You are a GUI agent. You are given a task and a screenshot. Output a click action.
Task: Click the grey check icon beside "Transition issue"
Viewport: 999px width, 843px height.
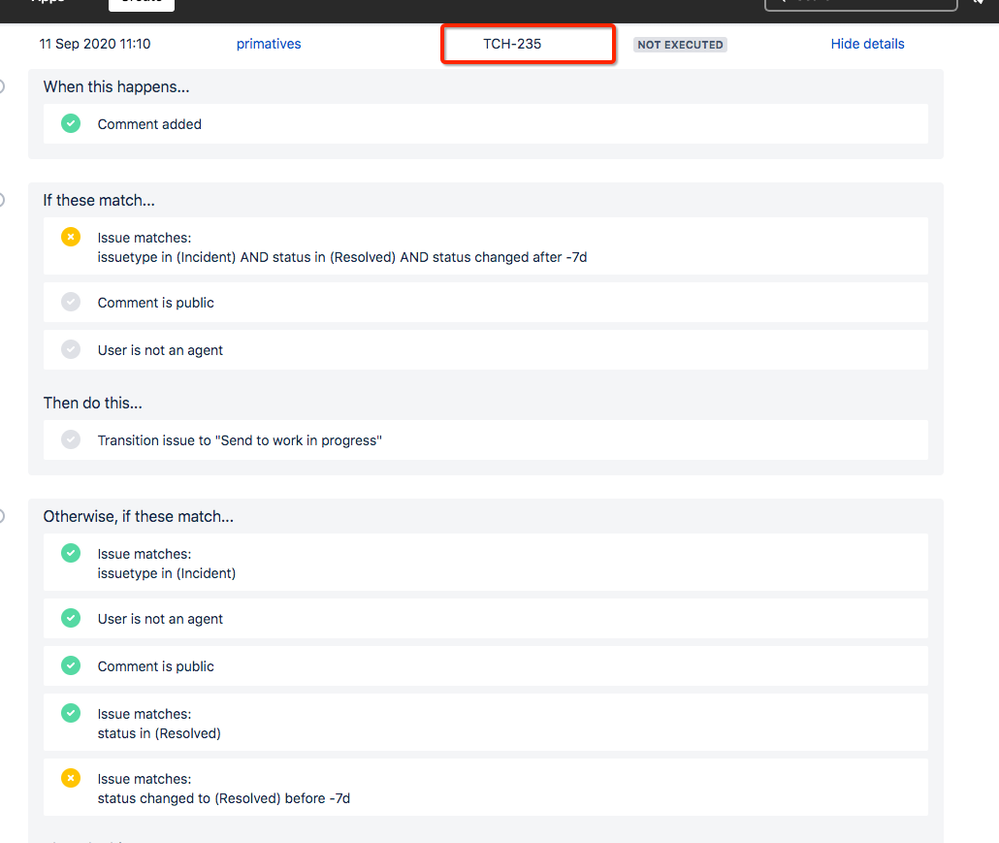click(71, 440)
